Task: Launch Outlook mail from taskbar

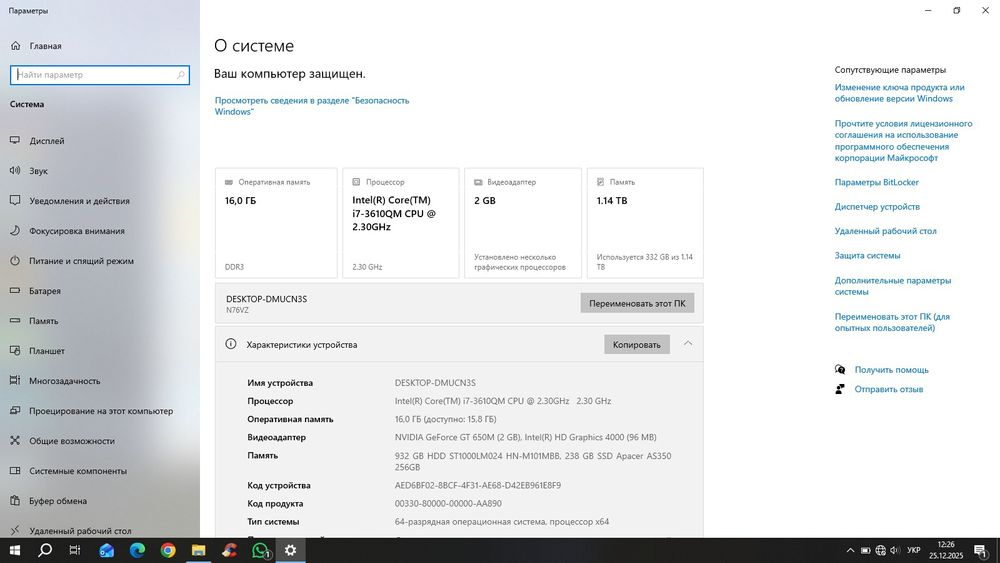Action: 107,550
